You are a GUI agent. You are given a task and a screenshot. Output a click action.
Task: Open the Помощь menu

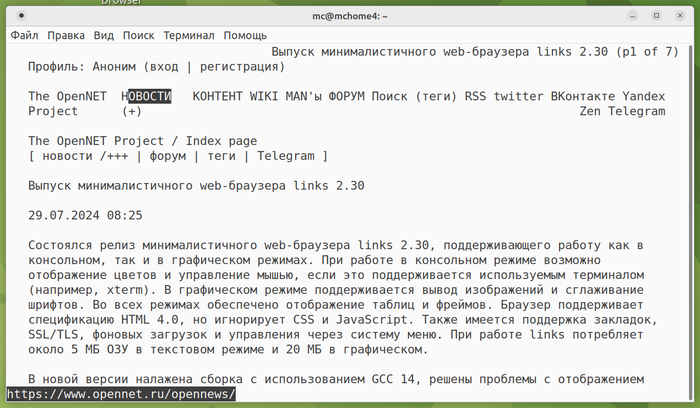pyautogui.click(x=245, y=35)
